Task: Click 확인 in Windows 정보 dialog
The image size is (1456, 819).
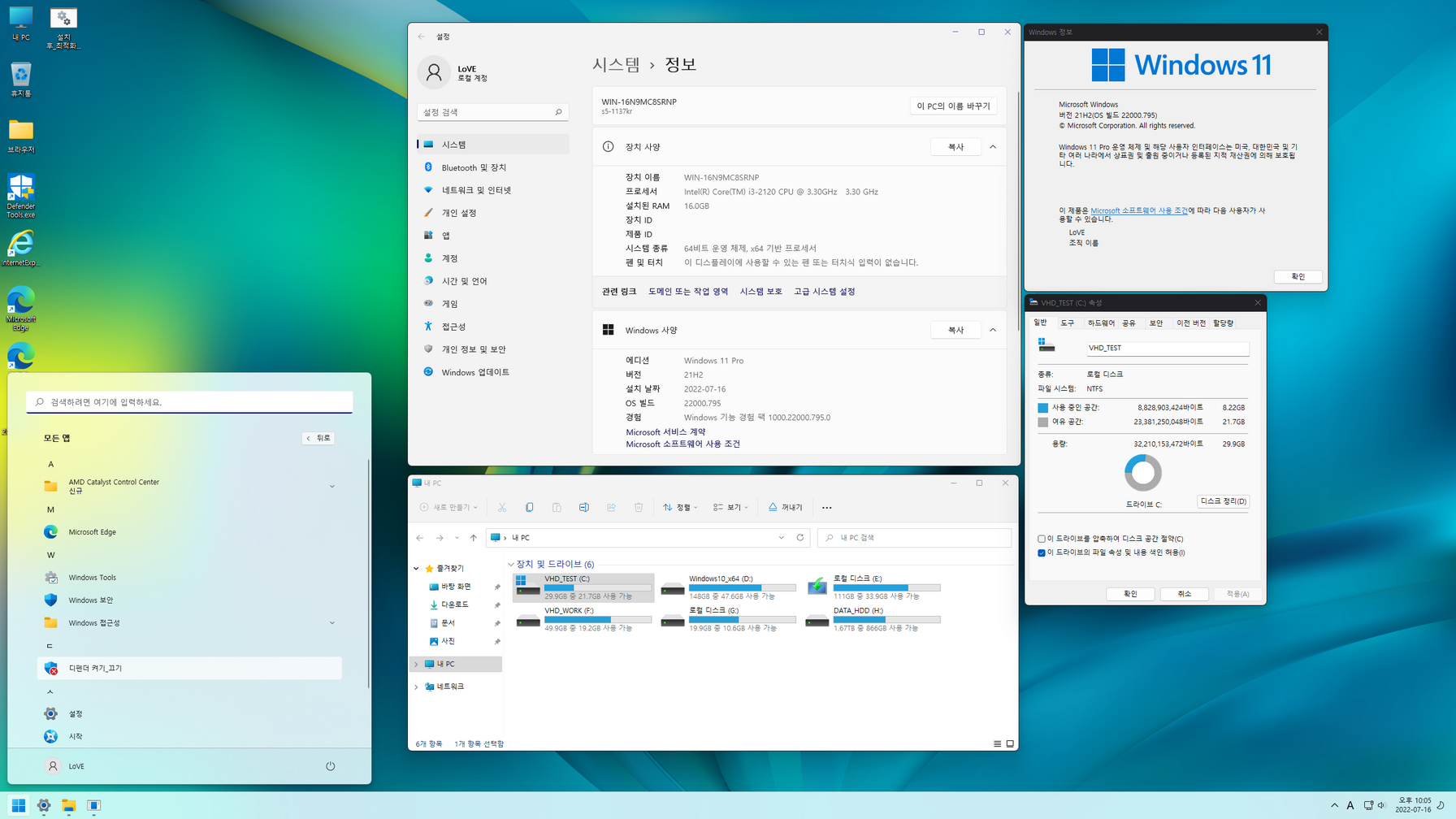Action: click(x=1298, y=276)
